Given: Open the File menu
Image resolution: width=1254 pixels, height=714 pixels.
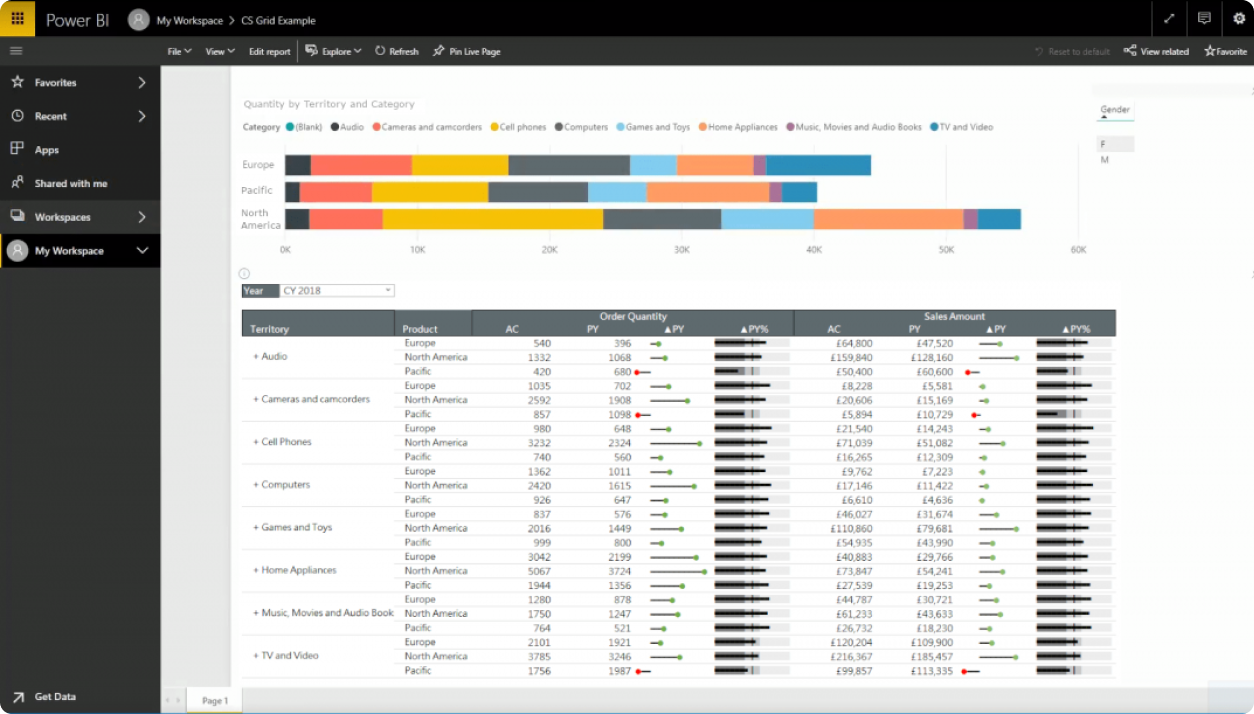Looking at the screenshot, I should [178, 51].
